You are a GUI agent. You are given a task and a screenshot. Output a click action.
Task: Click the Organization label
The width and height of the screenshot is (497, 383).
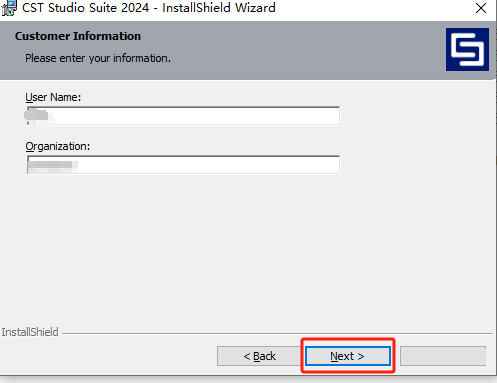pos(58,146)
